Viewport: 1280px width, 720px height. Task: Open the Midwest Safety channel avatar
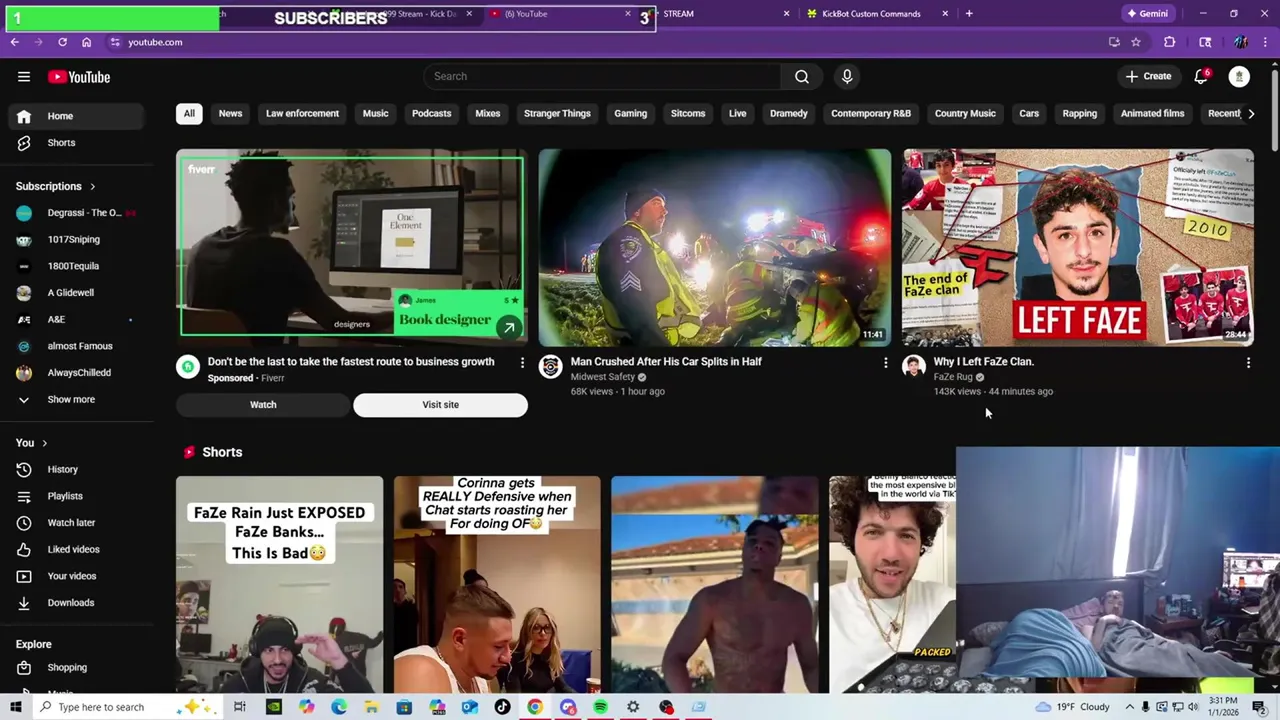tap(551, 367)
